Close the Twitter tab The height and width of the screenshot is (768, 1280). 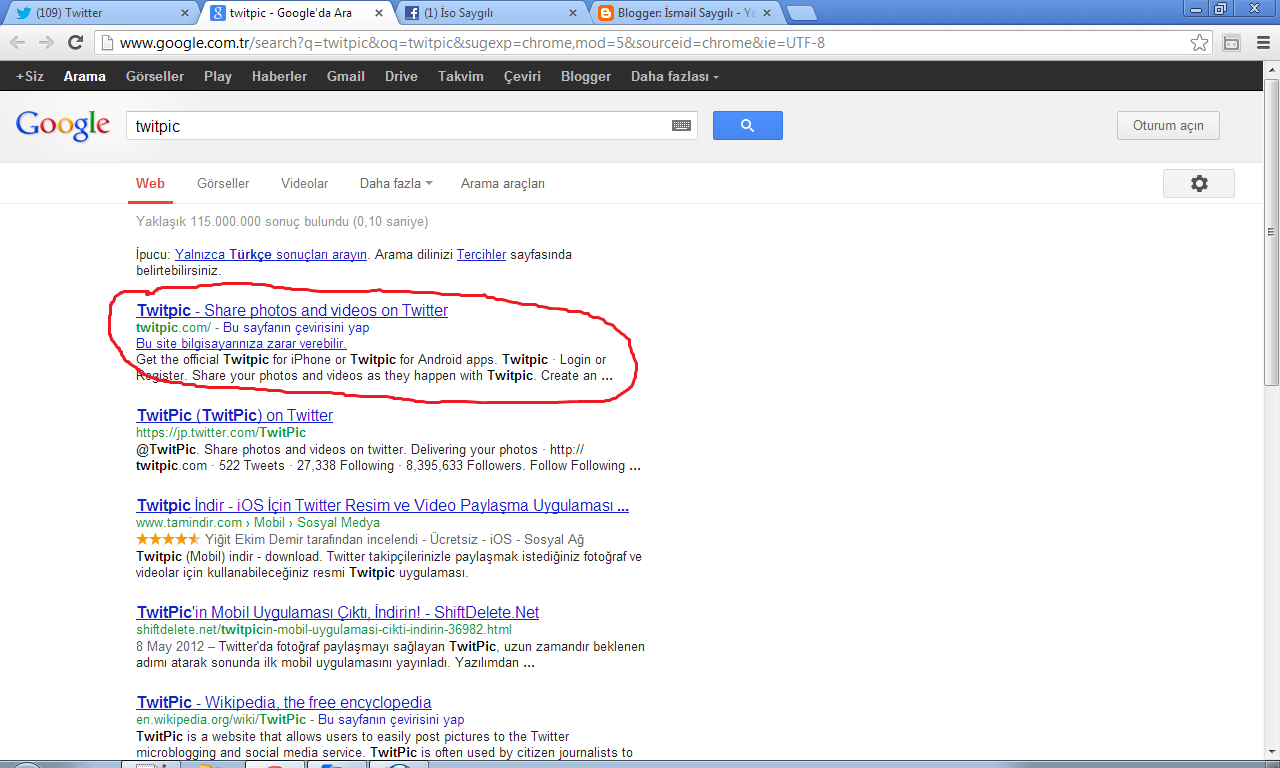tap(185, 13)
